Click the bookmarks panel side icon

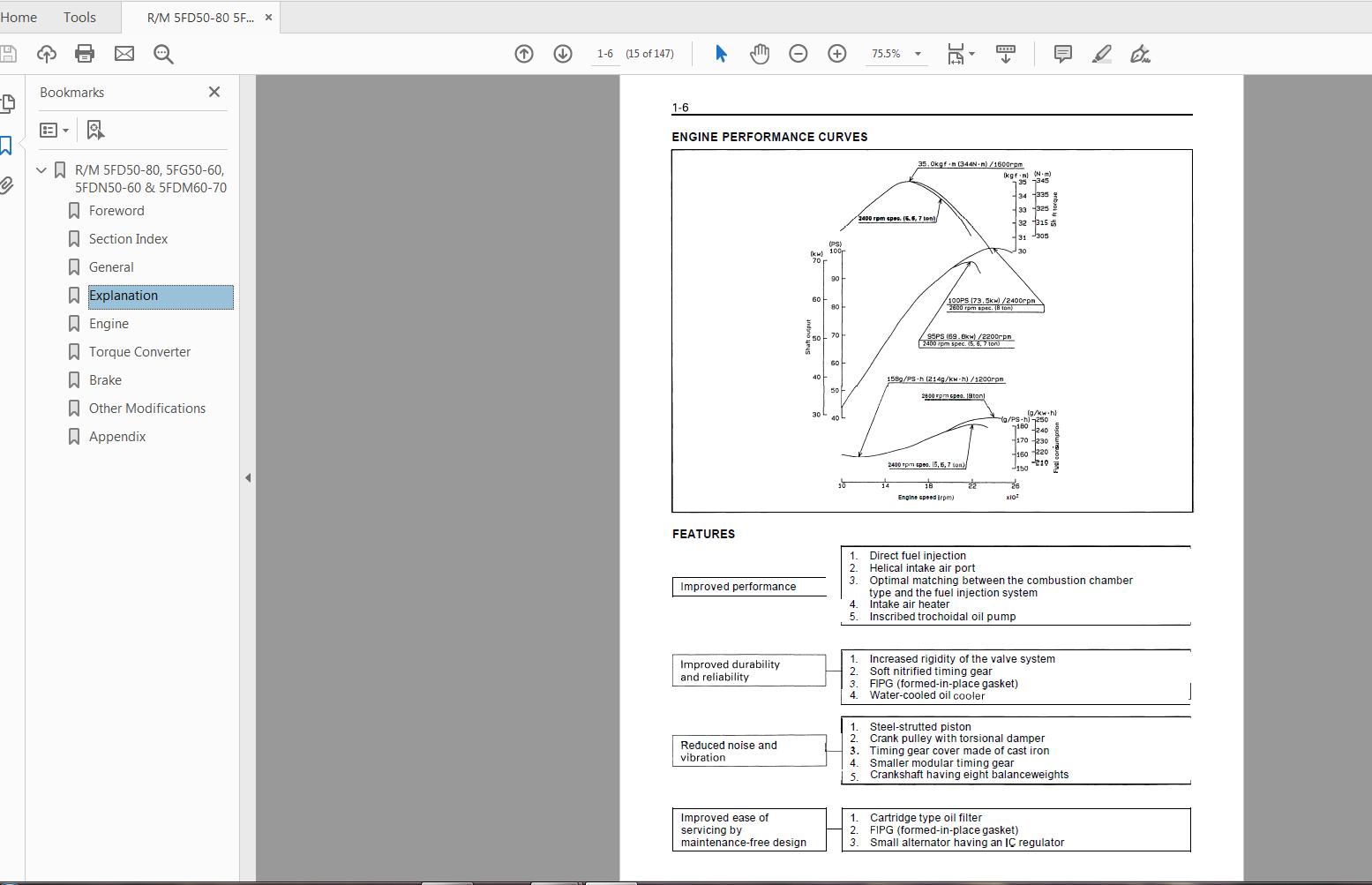(x=6, y=145)
